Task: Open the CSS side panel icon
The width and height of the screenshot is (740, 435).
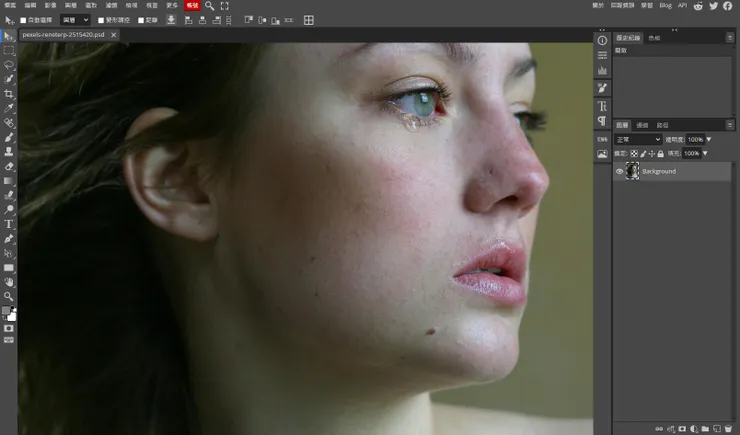Action: click(x=602, y=139)
